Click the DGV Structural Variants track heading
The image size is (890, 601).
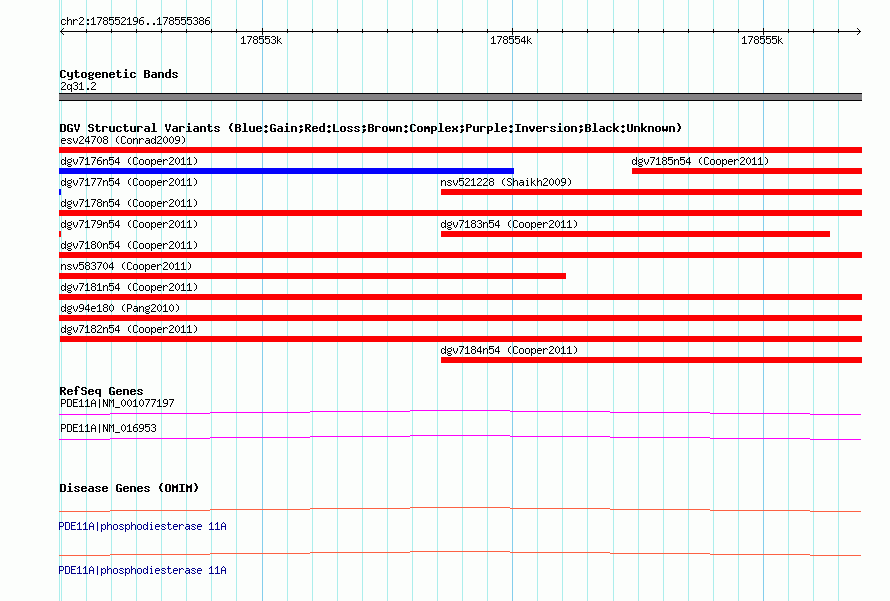pyautogui.click(x=371, y=128)
